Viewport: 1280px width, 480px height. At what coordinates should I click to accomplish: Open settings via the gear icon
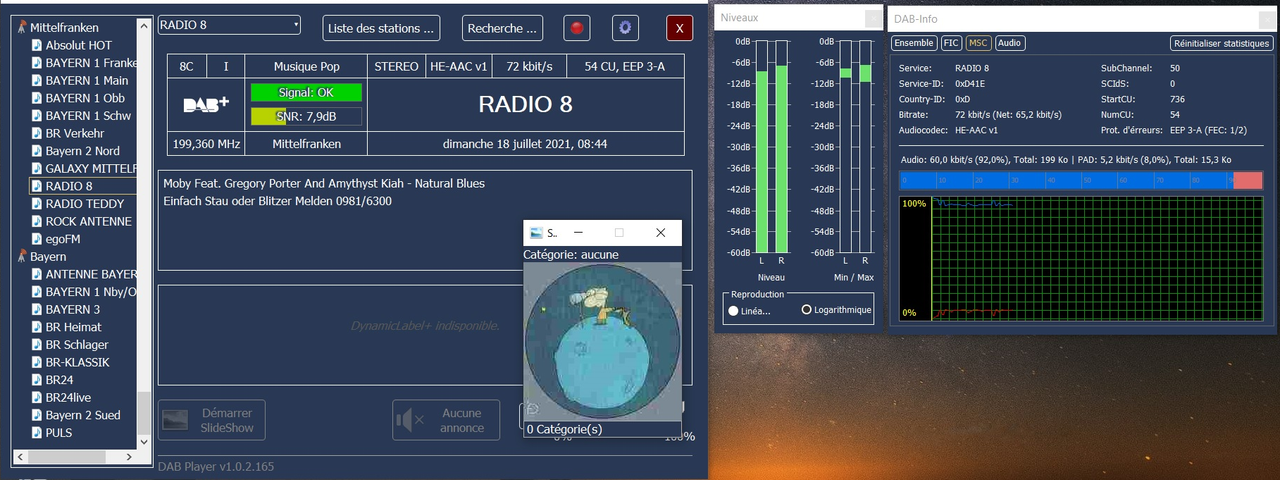tap(627, 28)
